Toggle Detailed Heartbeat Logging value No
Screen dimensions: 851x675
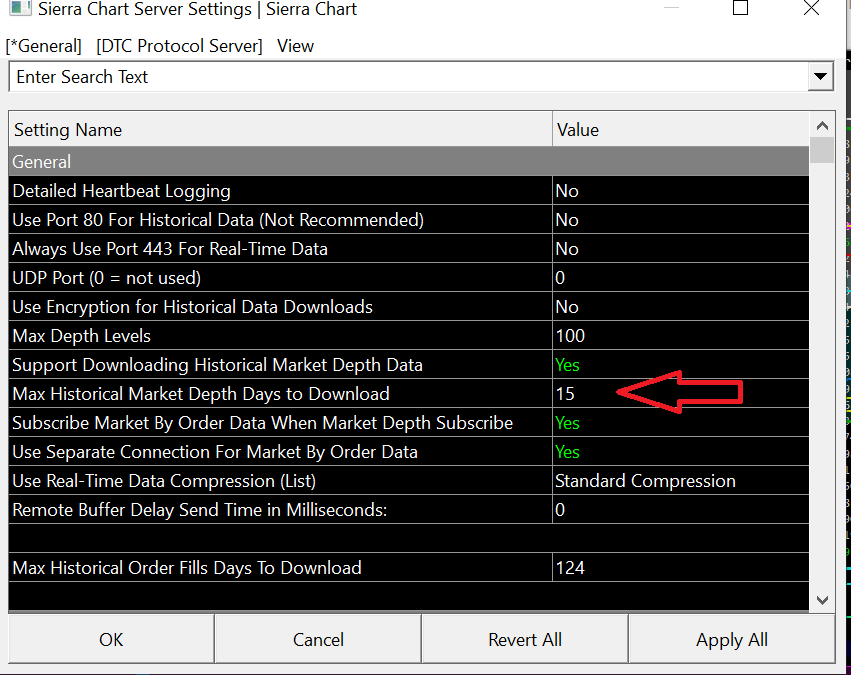point(681,190)
